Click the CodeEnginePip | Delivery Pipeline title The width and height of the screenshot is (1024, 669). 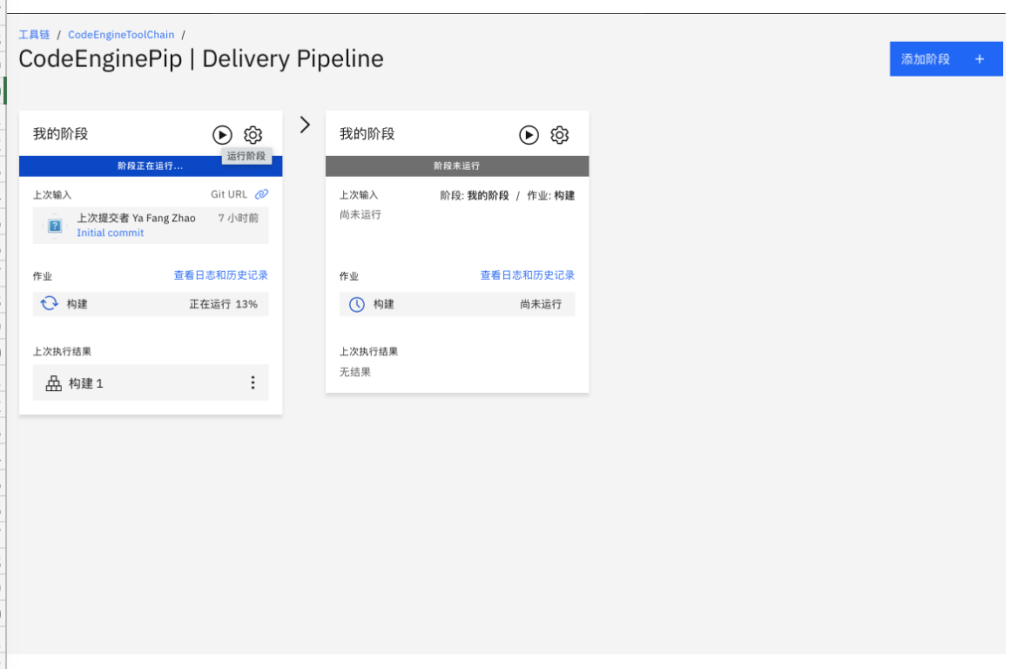click(201, 59)
